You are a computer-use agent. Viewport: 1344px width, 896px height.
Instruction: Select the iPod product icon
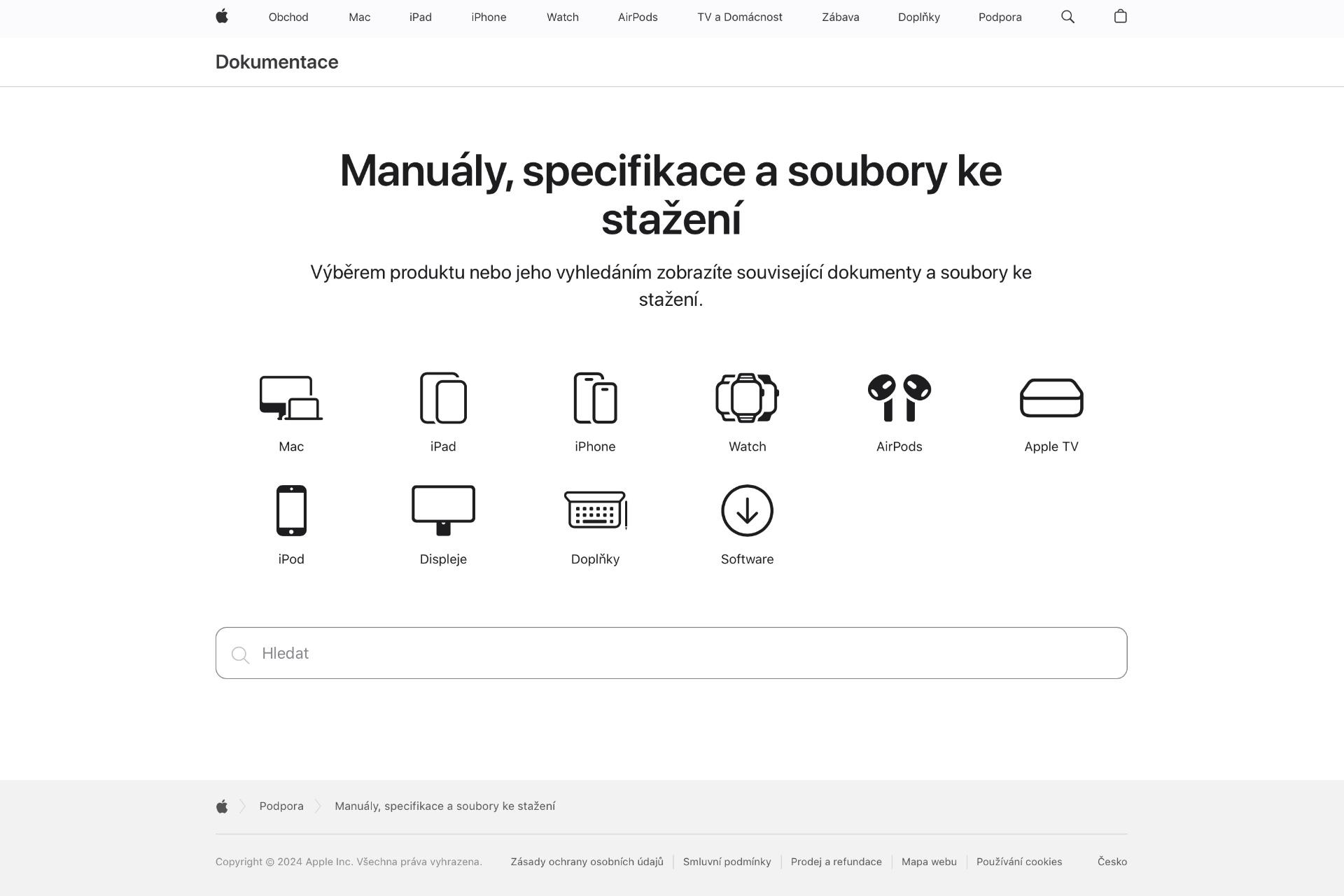click(x=291, y=511)
